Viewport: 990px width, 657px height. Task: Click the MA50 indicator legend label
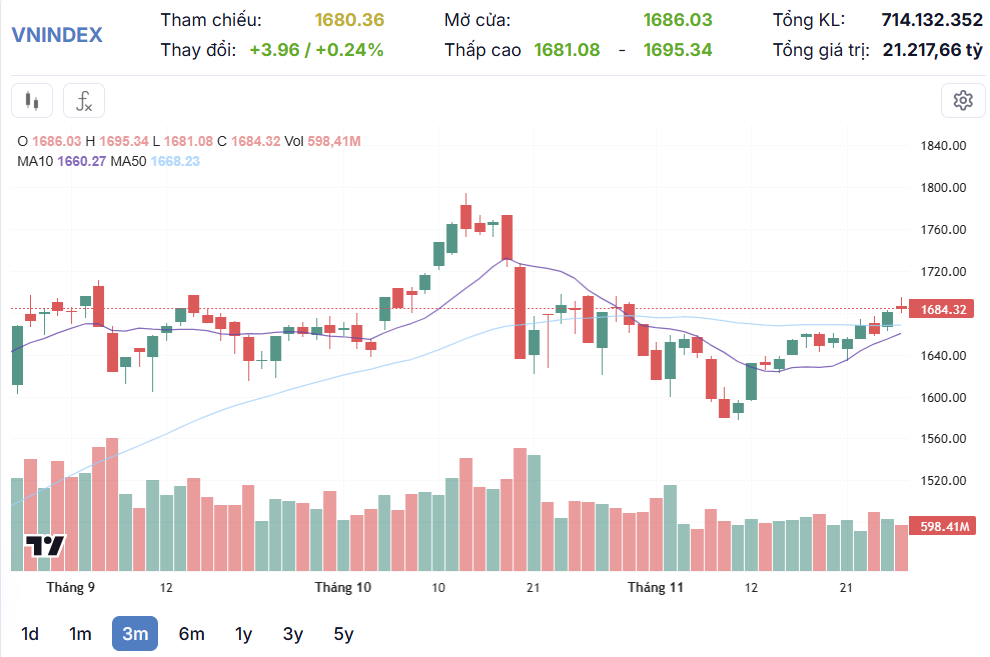128,161
